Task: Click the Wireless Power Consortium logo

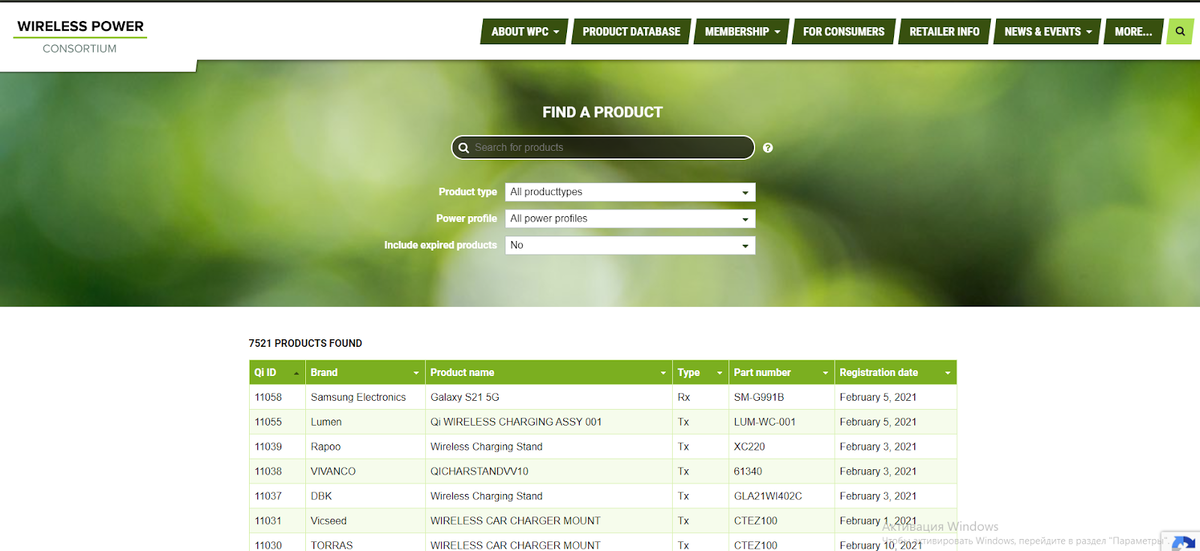Action: point(80,36)
